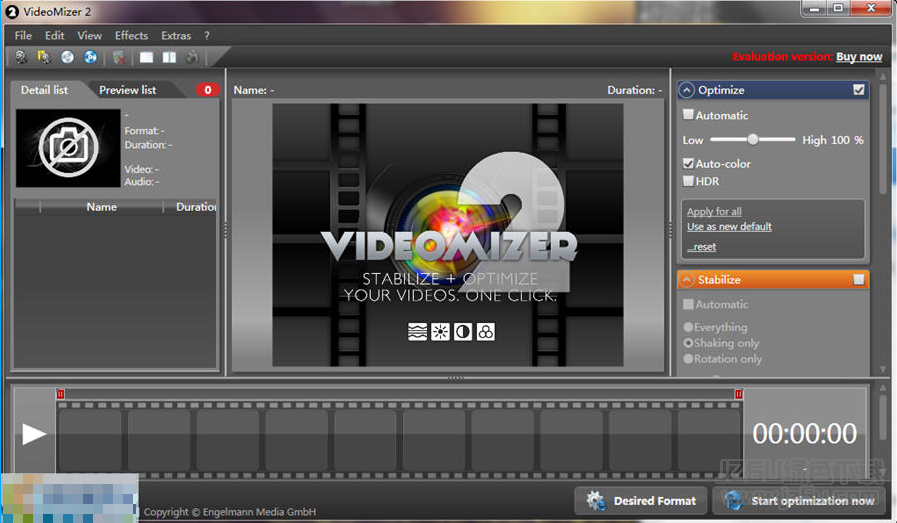Click the slider track near High

pyautogui.click(x=787, y=139)
